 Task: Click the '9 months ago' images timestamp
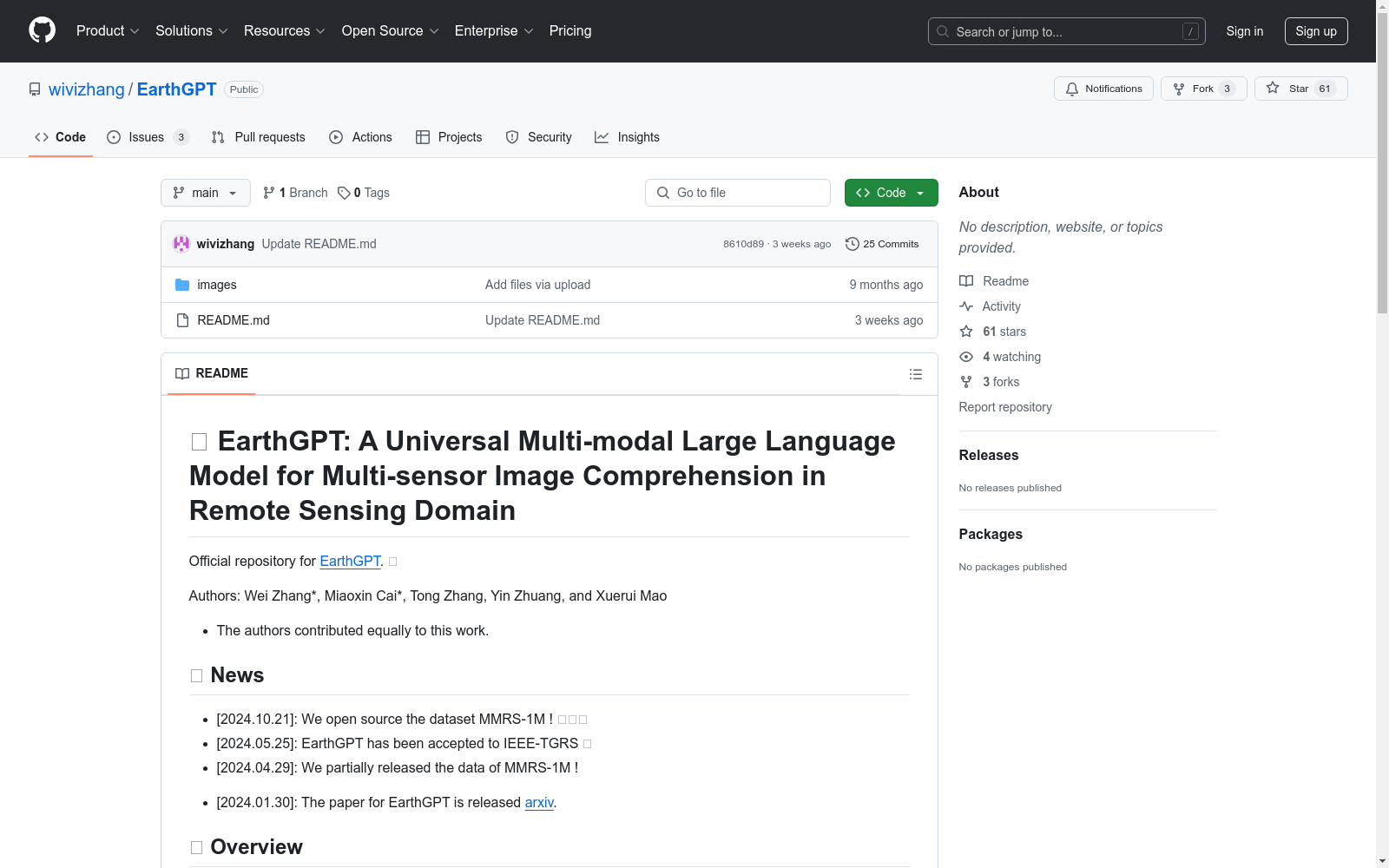pyautogui.click(x=886, y=285)
